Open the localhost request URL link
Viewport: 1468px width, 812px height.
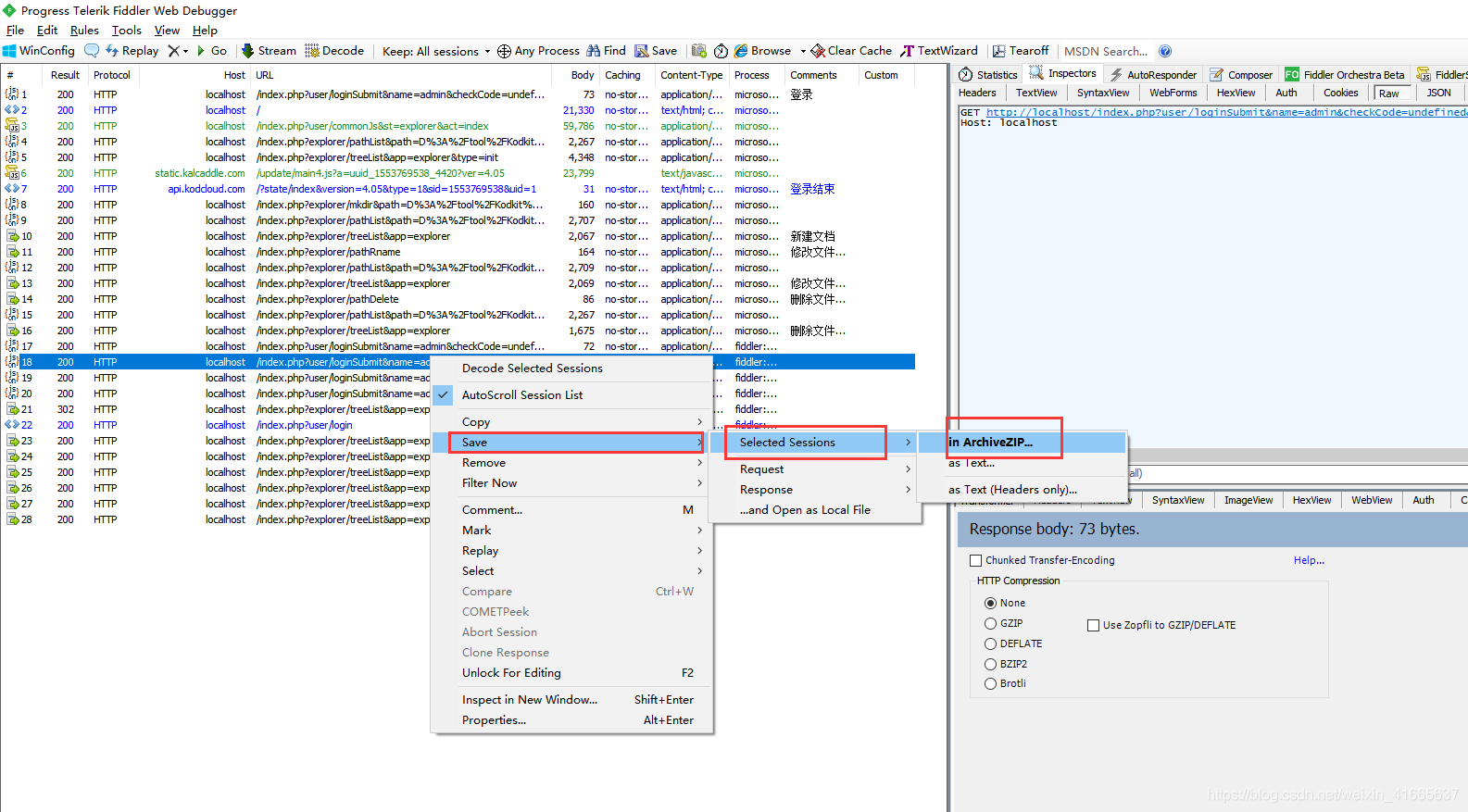(x=1226, y=112)
